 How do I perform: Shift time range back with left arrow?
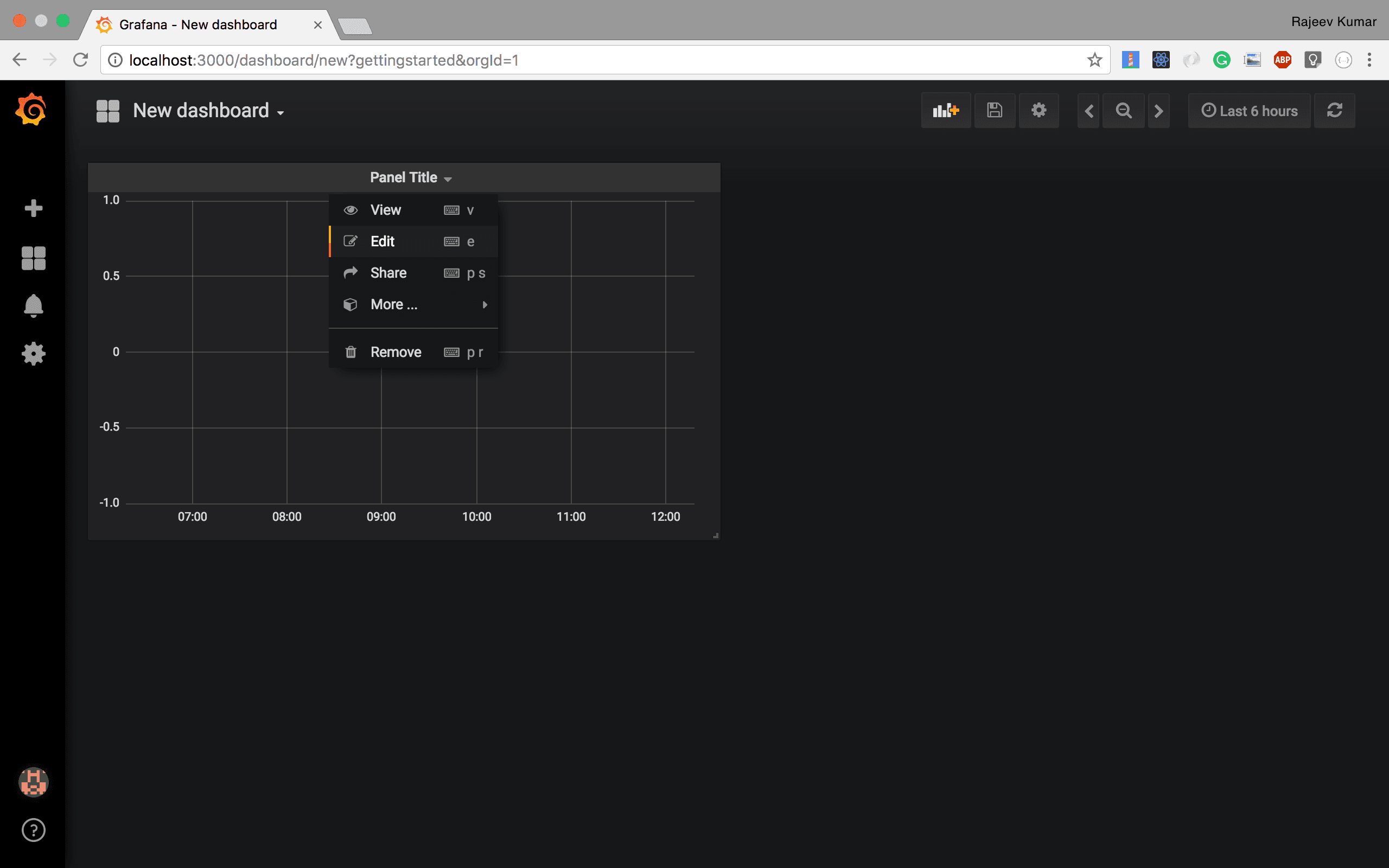pos(1089,110)
